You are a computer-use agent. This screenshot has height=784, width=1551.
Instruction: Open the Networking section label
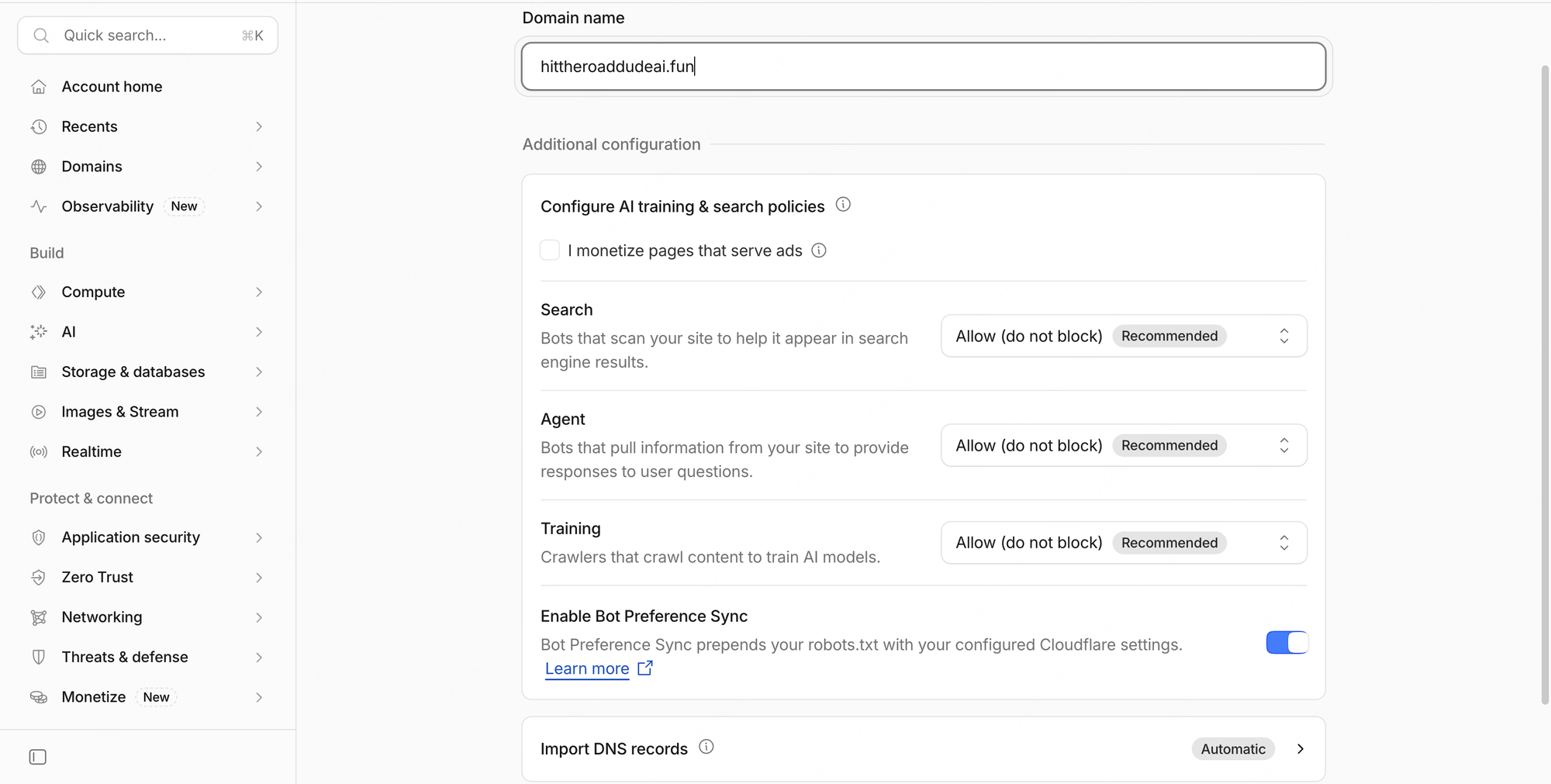point(102,617)
